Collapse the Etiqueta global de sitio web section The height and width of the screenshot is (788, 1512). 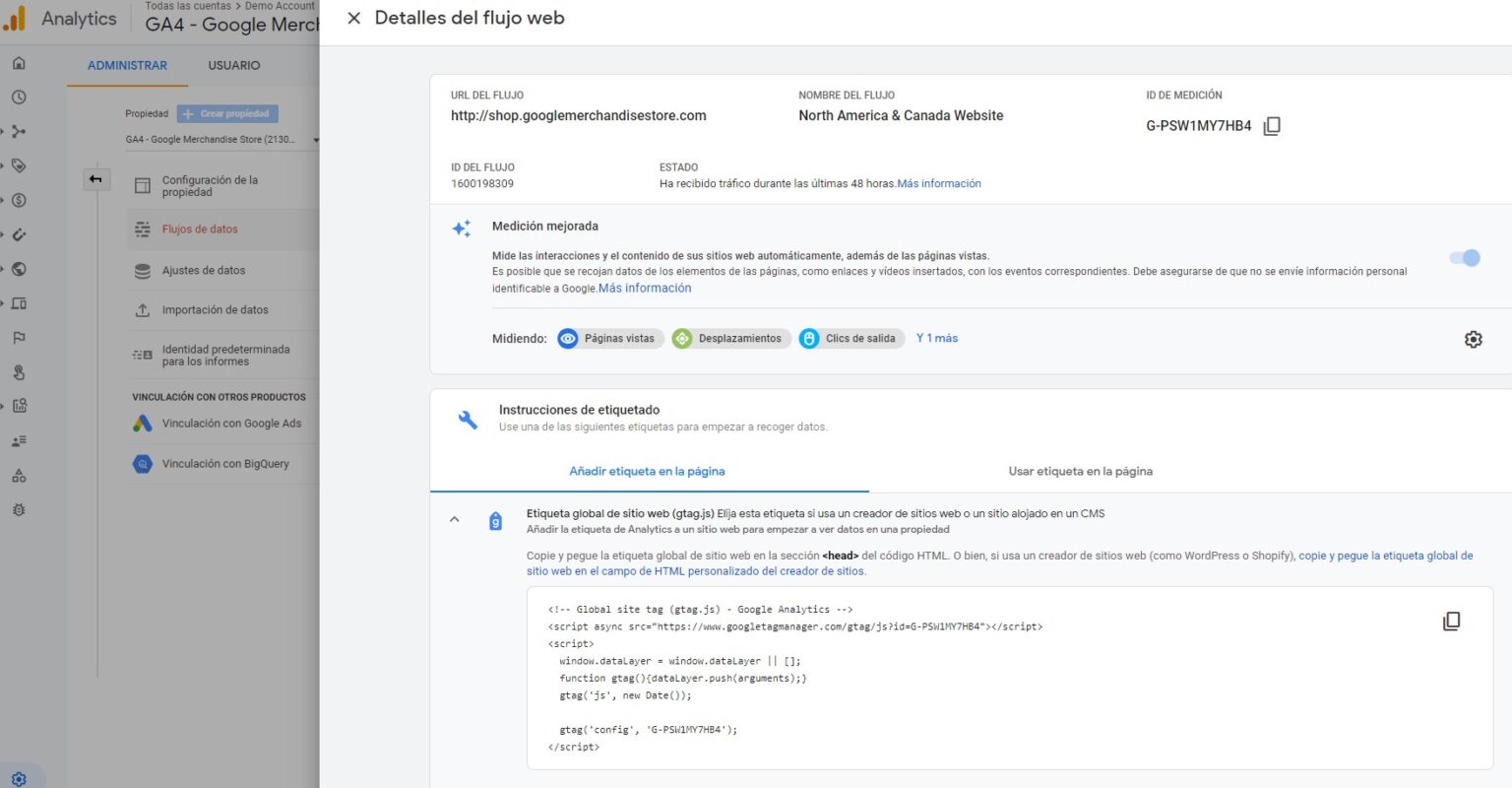[x=454, y=519]
